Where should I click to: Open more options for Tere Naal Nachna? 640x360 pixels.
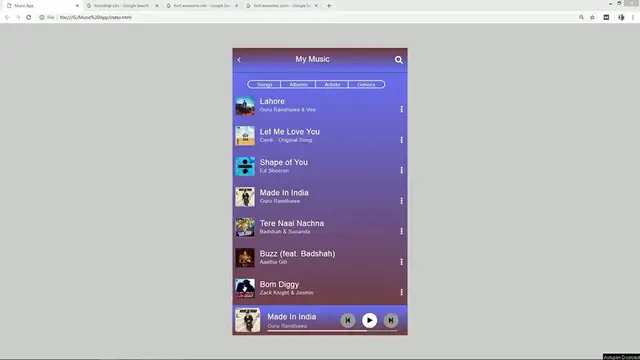[x=401, y=231]
